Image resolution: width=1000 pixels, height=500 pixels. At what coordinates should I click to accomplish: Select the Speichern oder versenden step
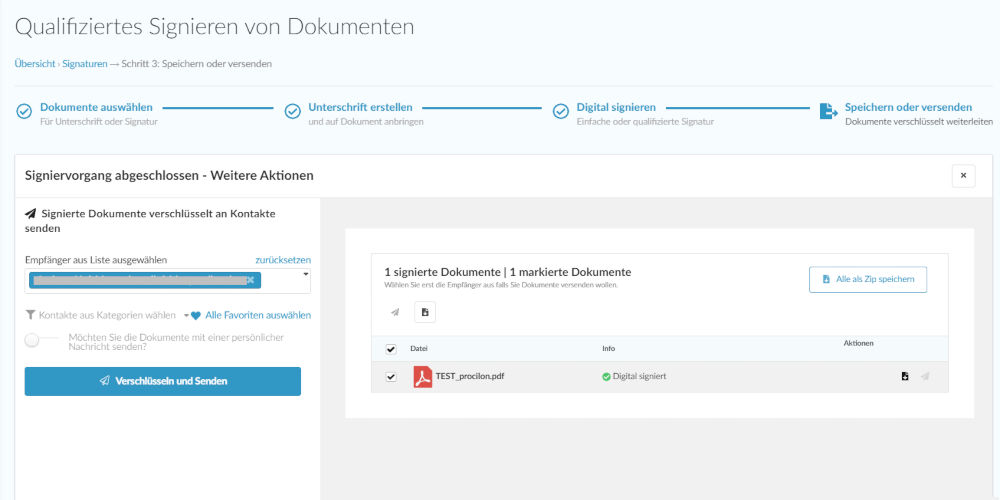point(908,107)
